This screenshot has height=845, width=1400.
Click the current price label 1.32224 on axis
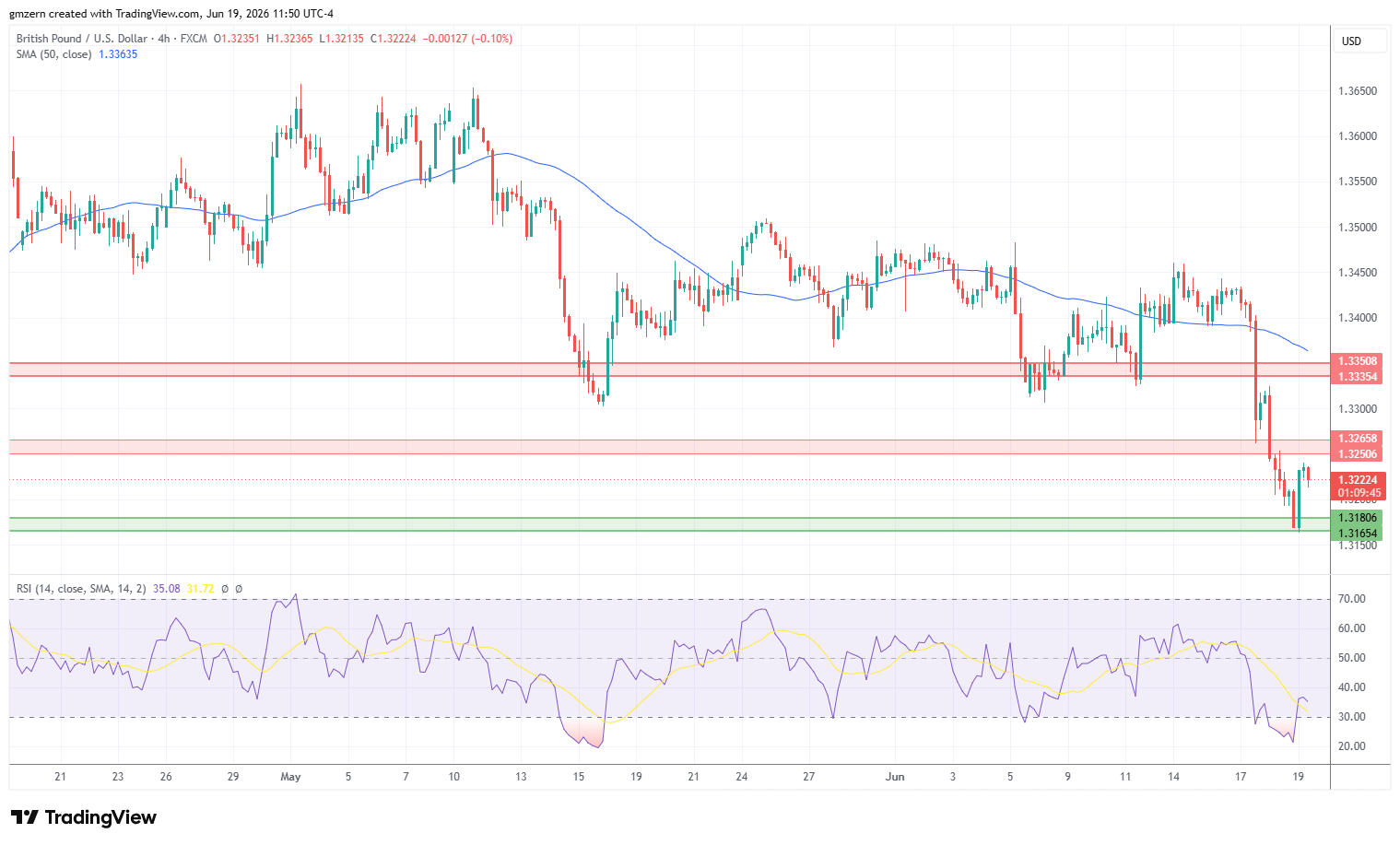pyautogui.click(x=1358, y=480)
